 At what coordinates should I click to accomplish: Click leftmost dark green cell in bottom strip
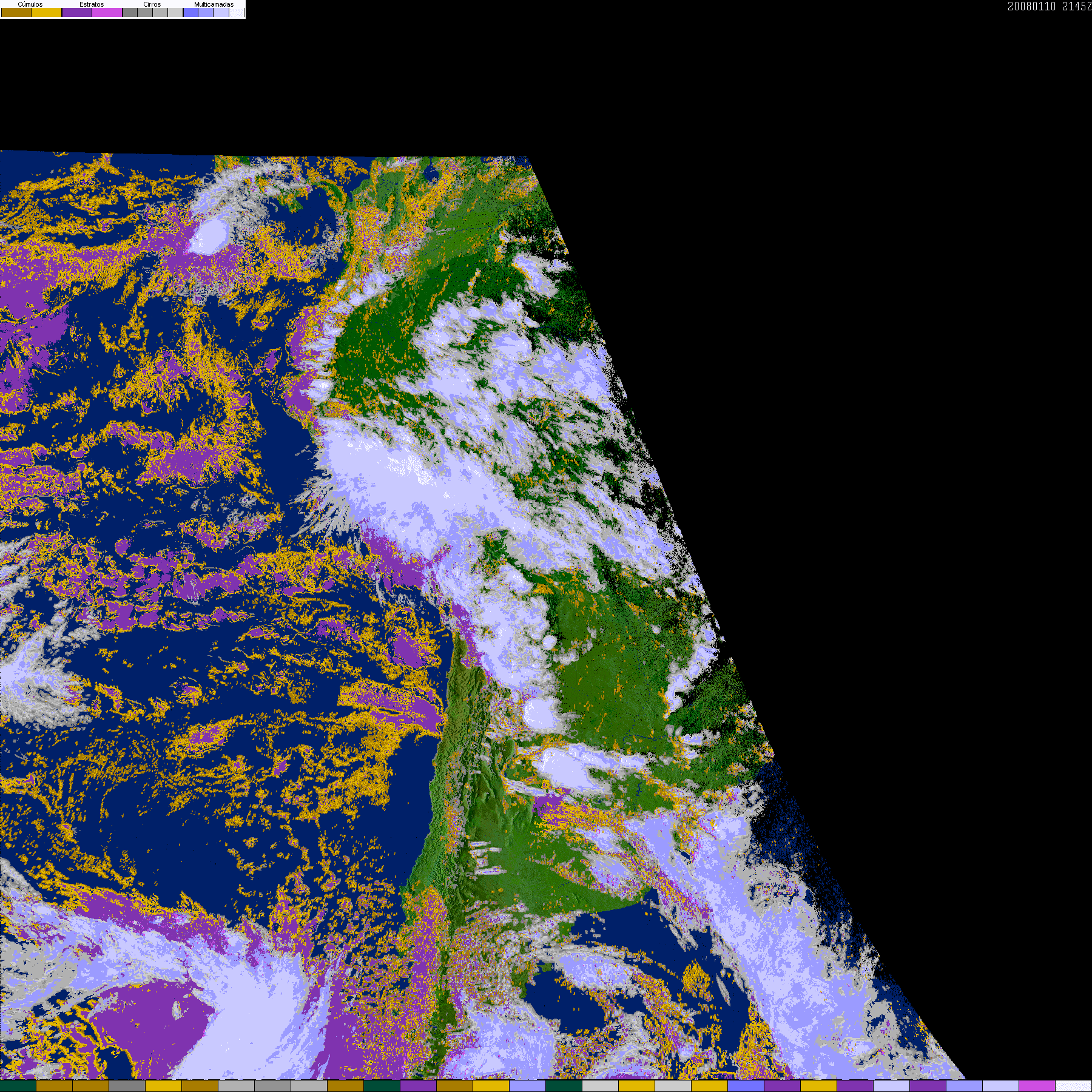tap(18, 1086)
